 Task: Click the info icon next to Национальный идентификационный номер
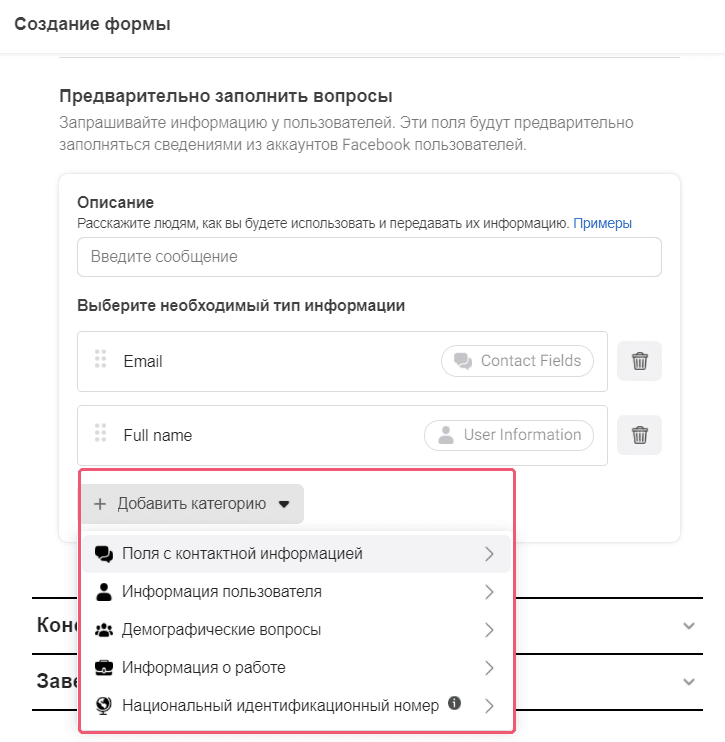(x=454, y=703)
